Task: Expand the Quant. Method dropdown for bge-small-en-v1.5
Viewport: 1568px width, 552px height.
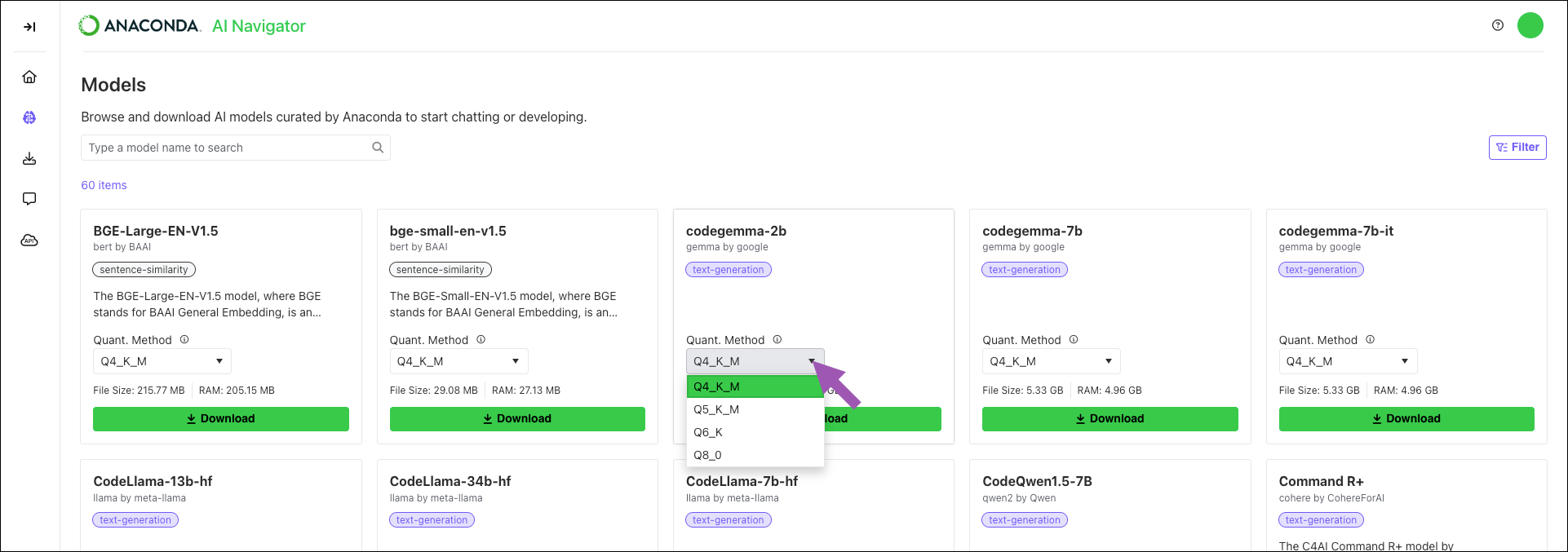Action: point(458,361)
